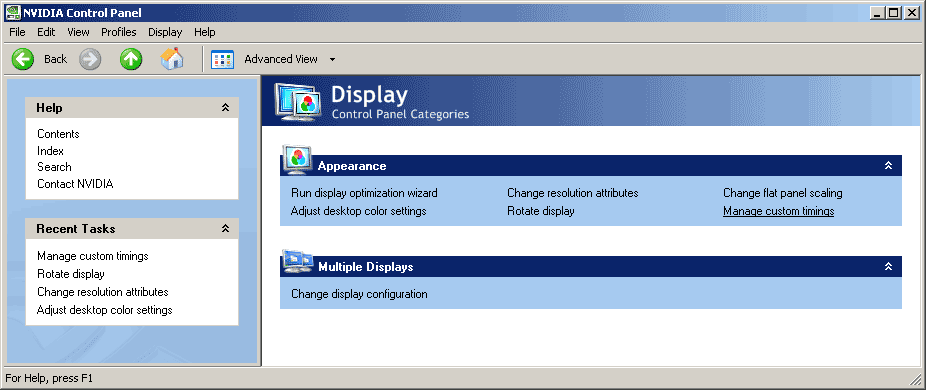Go to Home via house icon
This screenshot has width=926, height=390.
[172, 59]
